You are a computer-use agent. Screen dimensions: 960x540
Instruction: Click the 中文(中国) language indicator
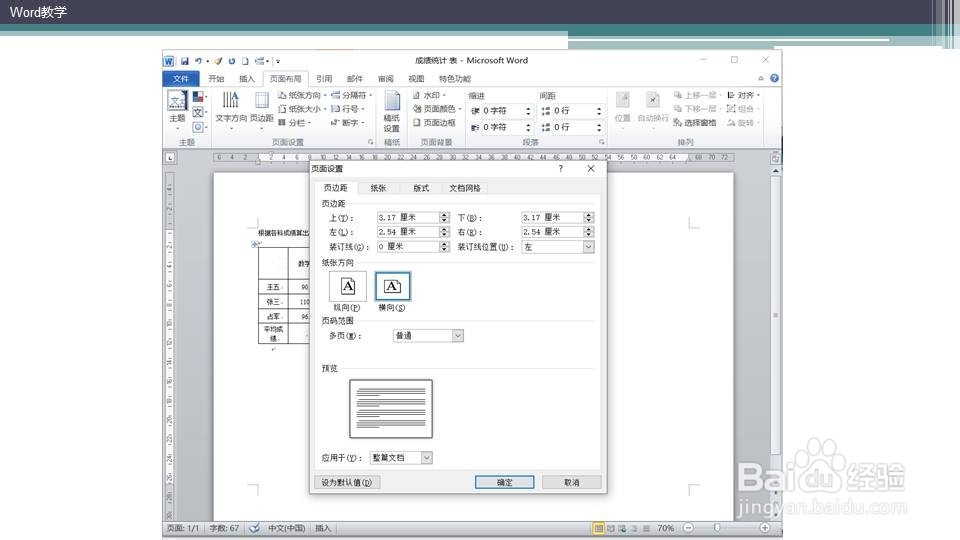287,528
